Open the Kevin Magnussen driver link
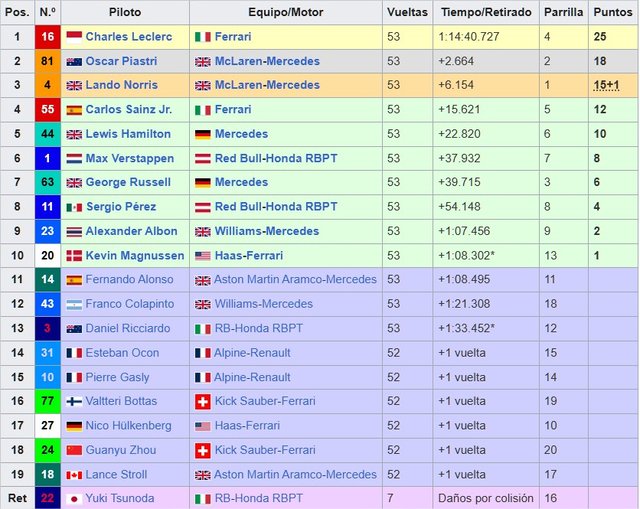The width and height of the screenshot is (640, 509). [135, 256]
